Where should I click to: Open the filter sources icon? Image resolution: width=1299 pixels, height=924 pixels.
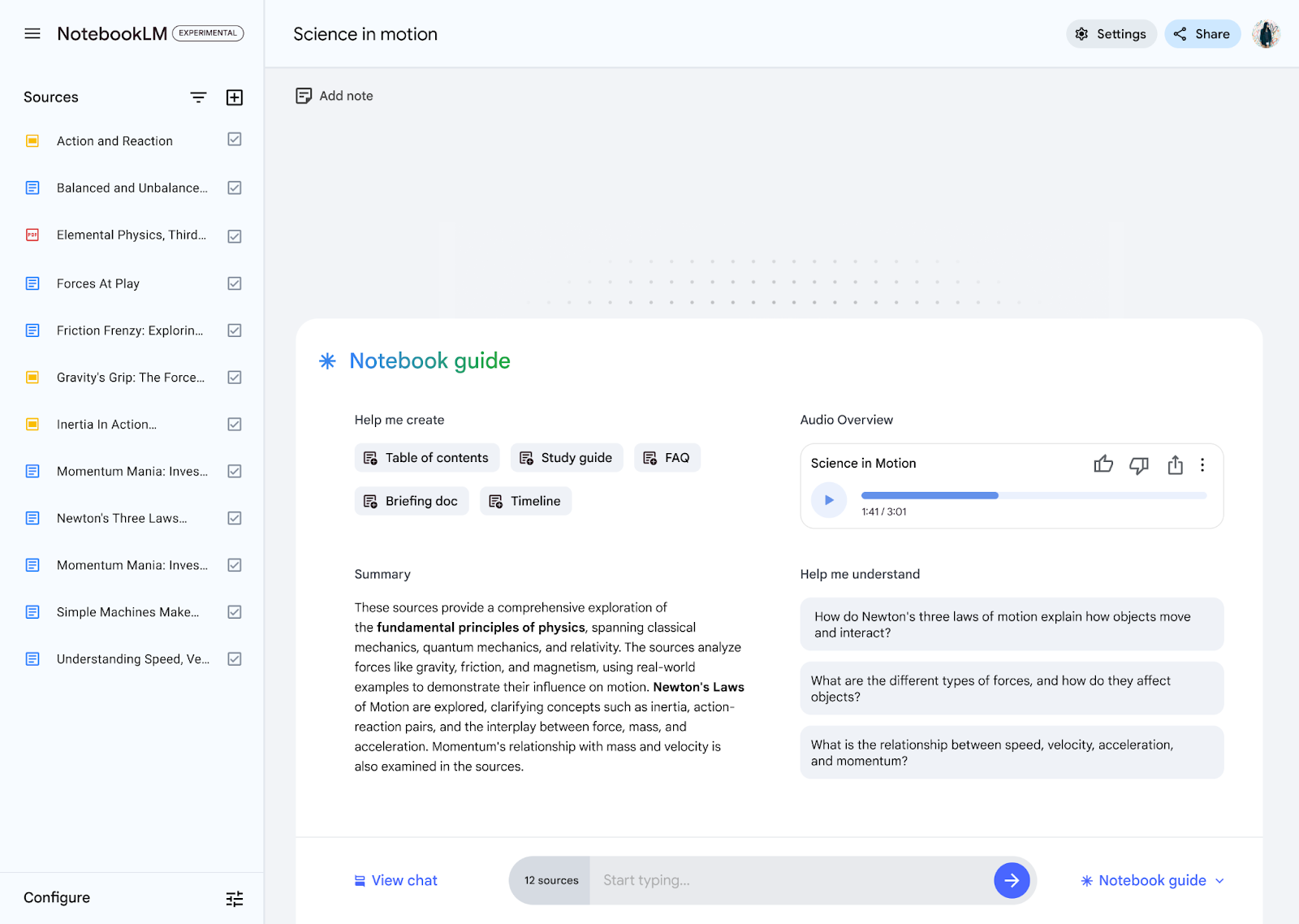click(x=198, y=97)
